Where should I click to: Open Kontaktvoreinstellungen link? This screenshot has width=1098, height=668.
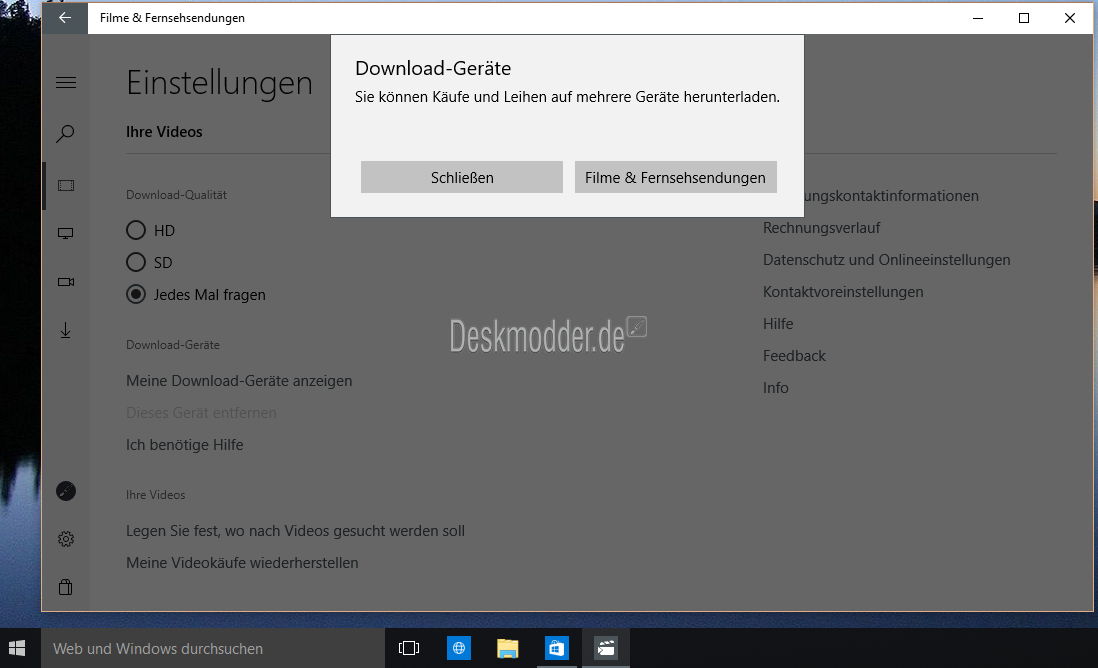tap(843, 292)
